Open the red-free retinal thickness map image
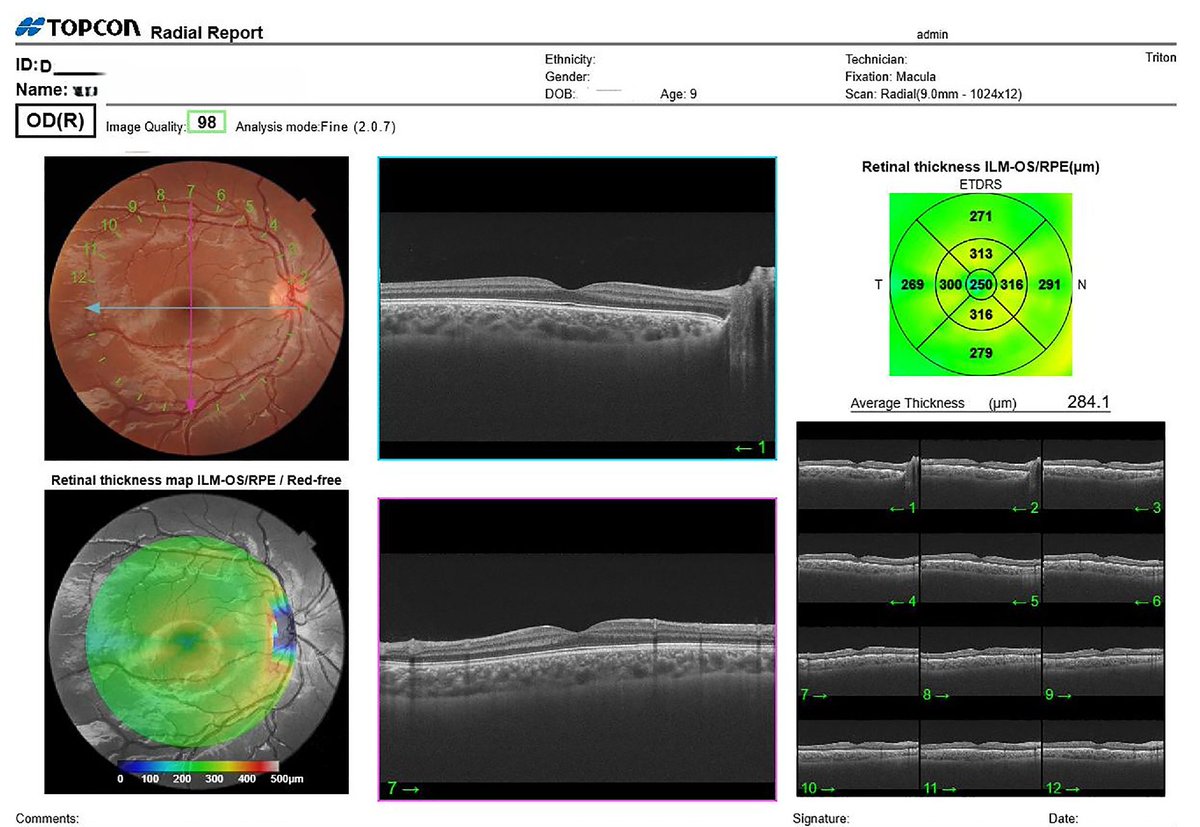The image size is (1200, 827). 196,641
